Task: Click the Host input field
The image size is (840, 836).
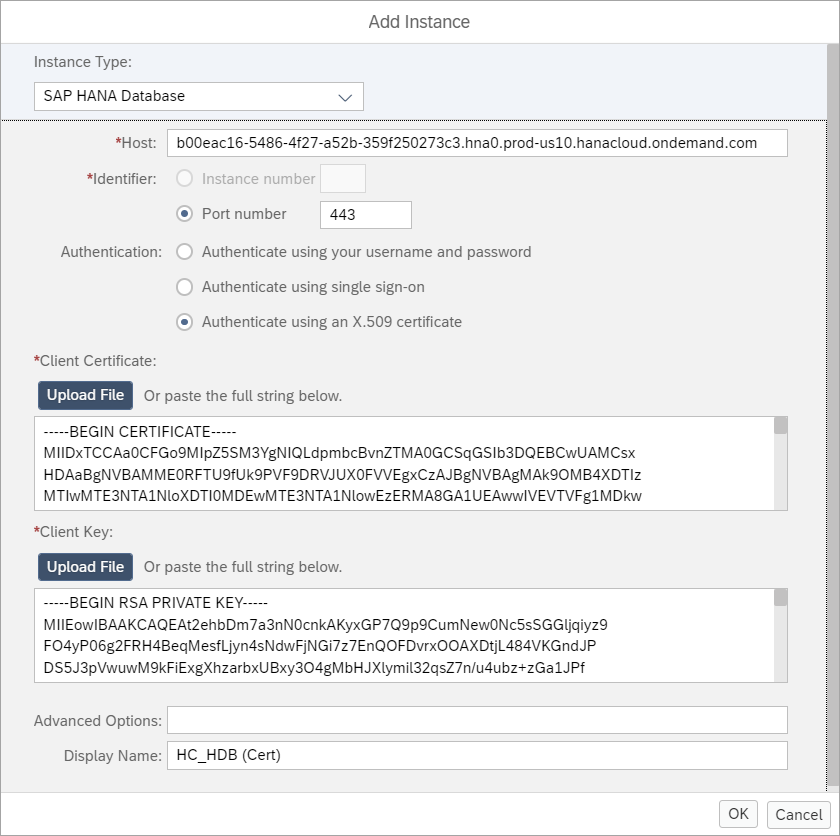Action: (x=477, y=143)
